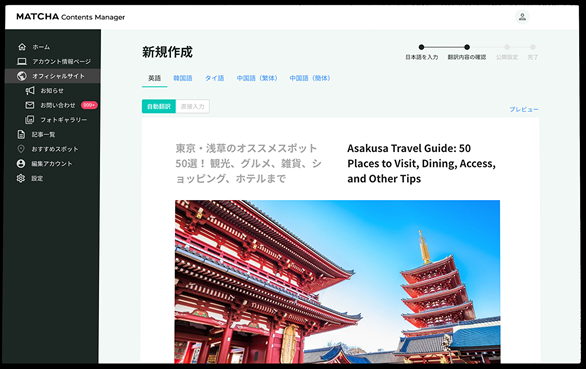Screen dimensions: 586x369
Task: Open 編集アカウント person icon
Action: (21, 163)
